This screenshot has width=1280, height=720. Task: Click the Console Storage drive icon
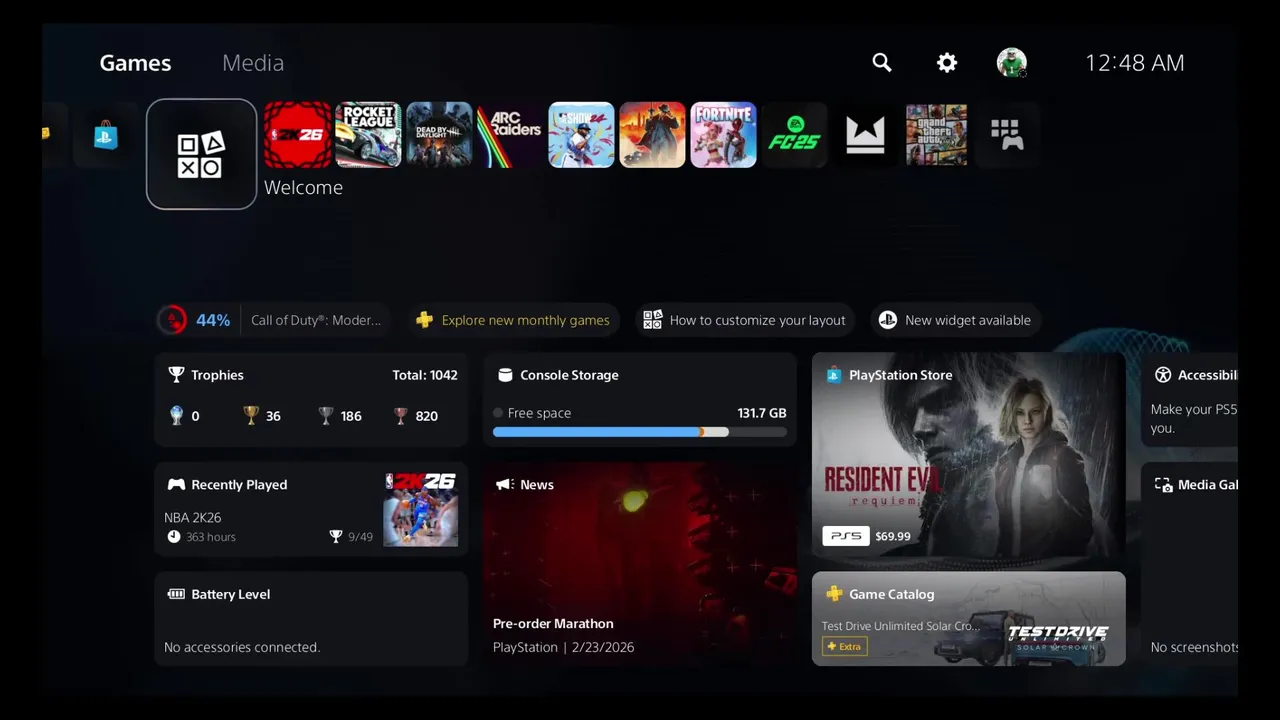click(505, 375)
